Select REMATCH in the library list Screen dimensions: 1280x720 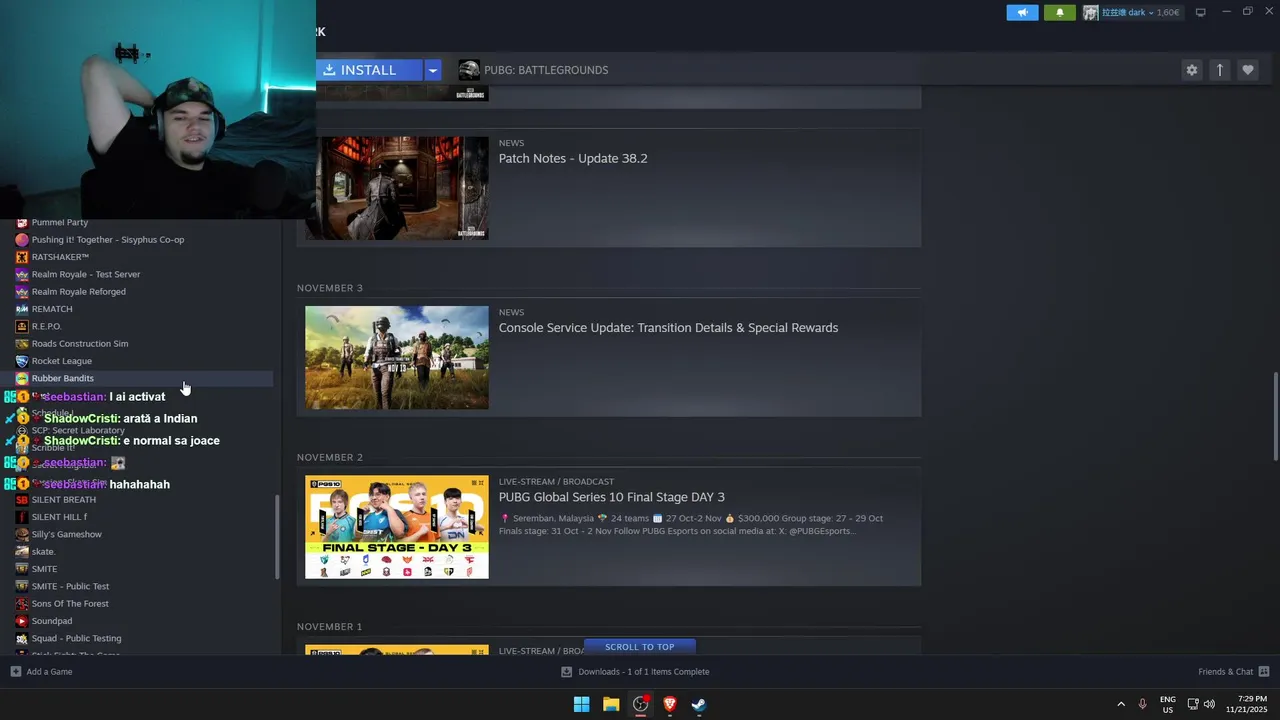[x=52, y=309]
